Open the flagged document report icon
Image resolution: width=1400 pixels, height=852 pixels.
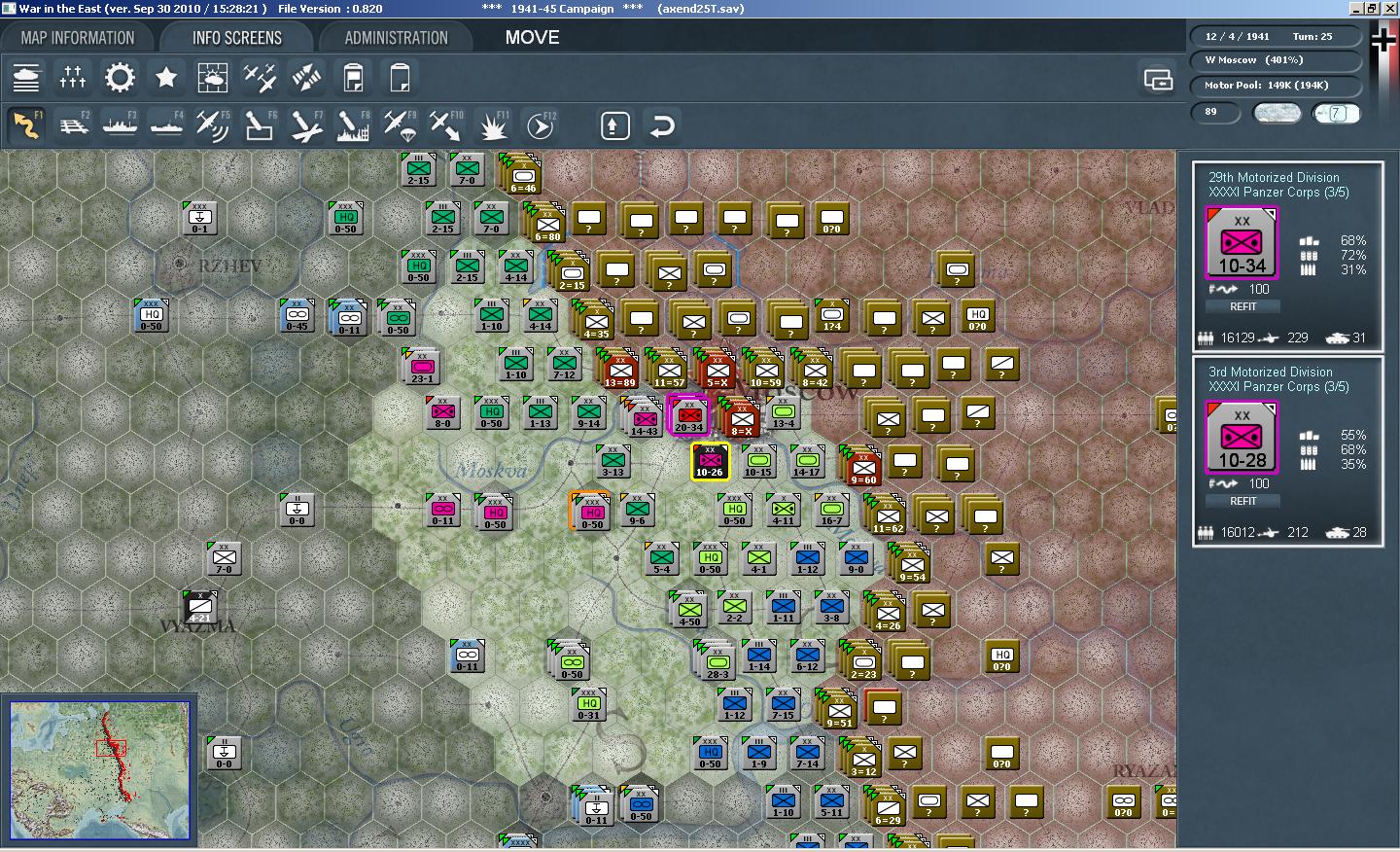(353, 78)
